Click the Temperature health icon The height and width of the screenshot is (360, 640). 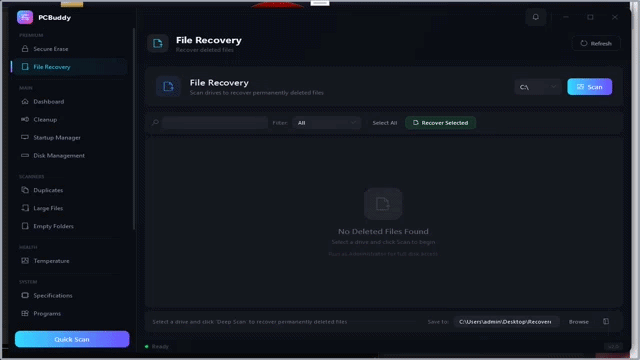25,260
